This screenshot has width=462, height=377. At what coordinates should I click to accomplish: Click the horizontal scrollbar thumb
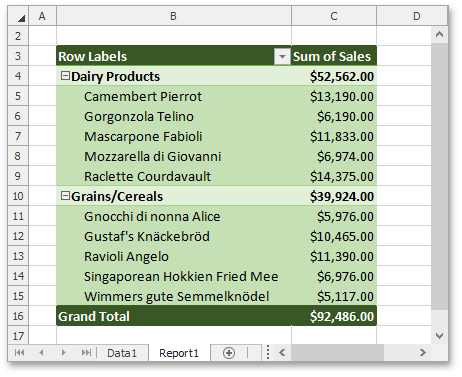[x=337, y=352]
